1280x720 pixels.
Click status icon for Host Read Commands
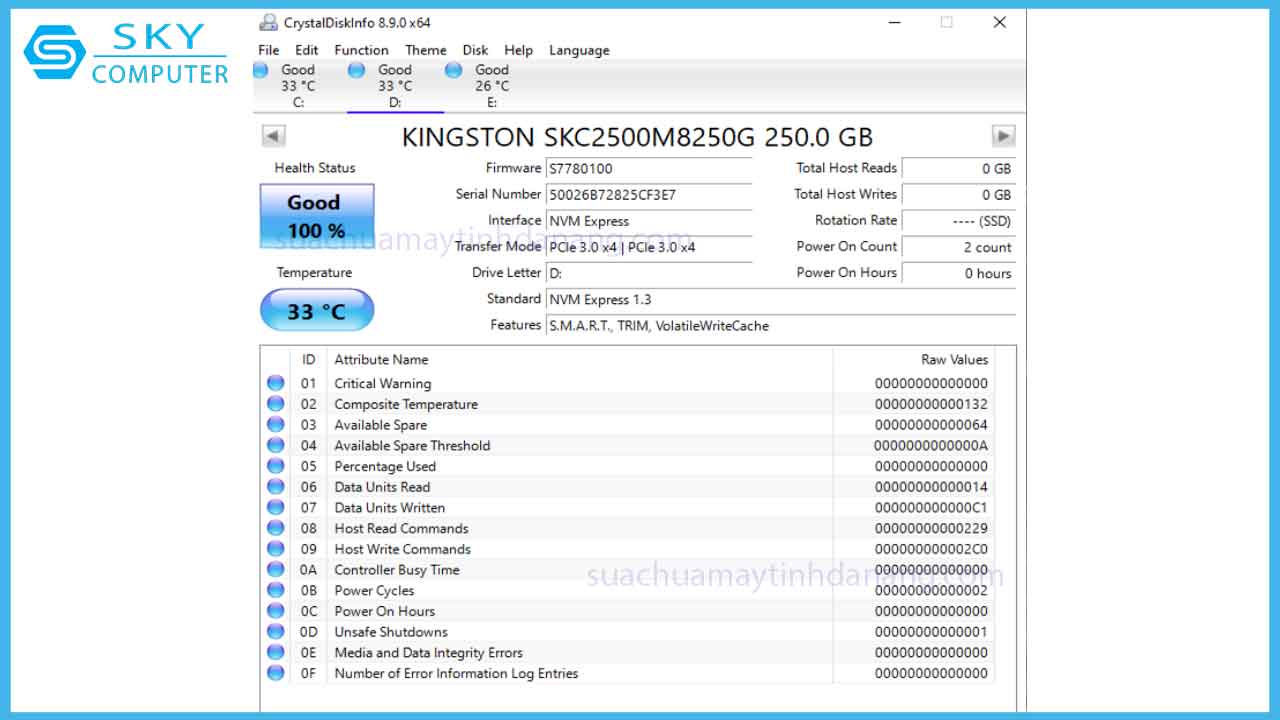276,528
